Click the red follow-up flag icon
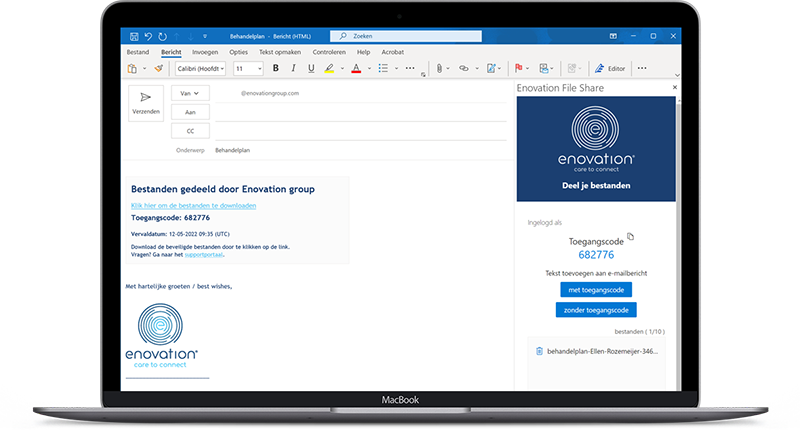800x431 pixels. [518, 69]
